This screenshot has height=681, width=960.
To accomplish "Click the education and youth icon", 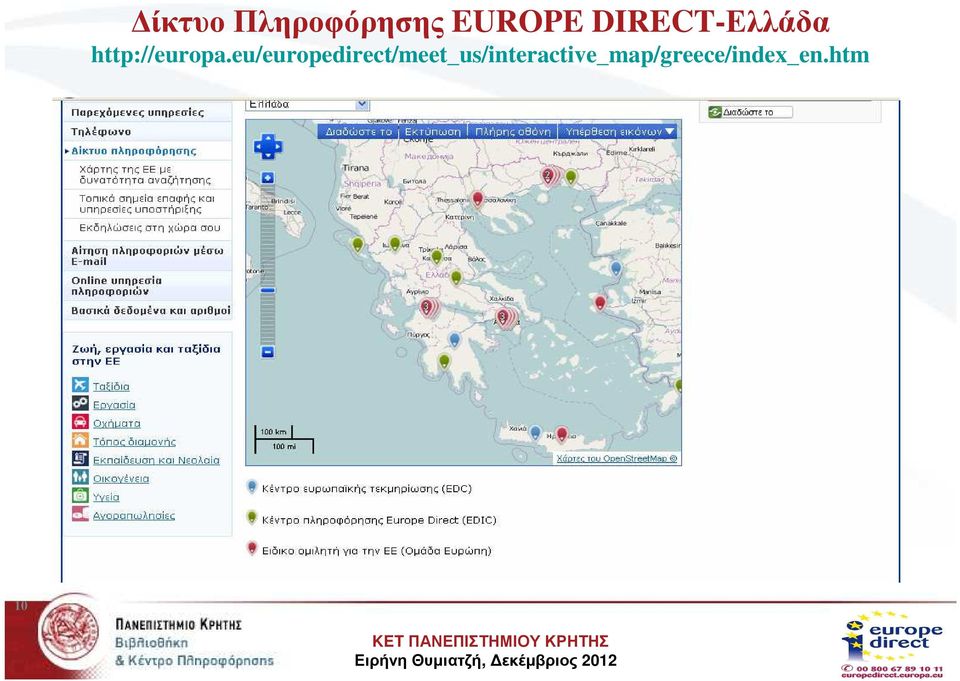I will [x=80, y=458].
